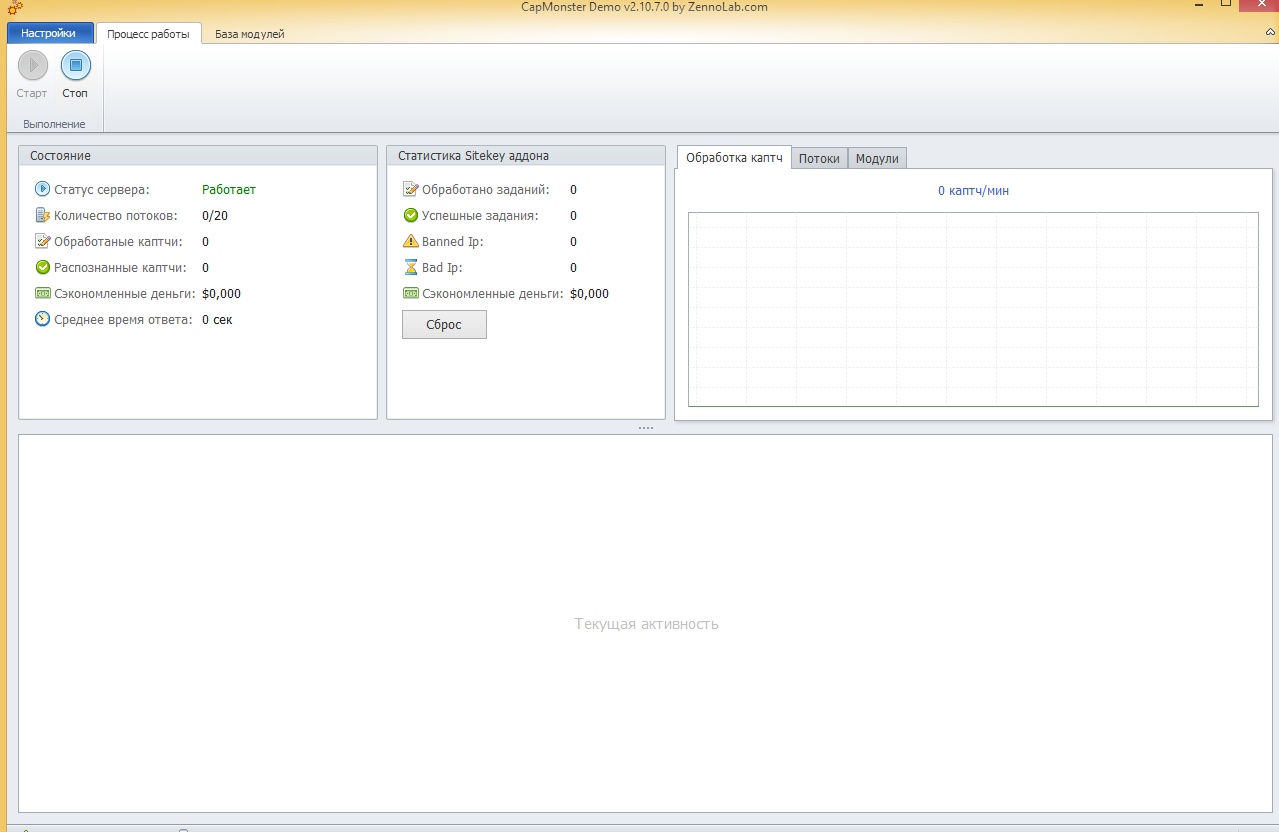This screenshot has height=832, width=1279.
Task: Click the Обработано заданий icon
Action: (x=411, y=189)
